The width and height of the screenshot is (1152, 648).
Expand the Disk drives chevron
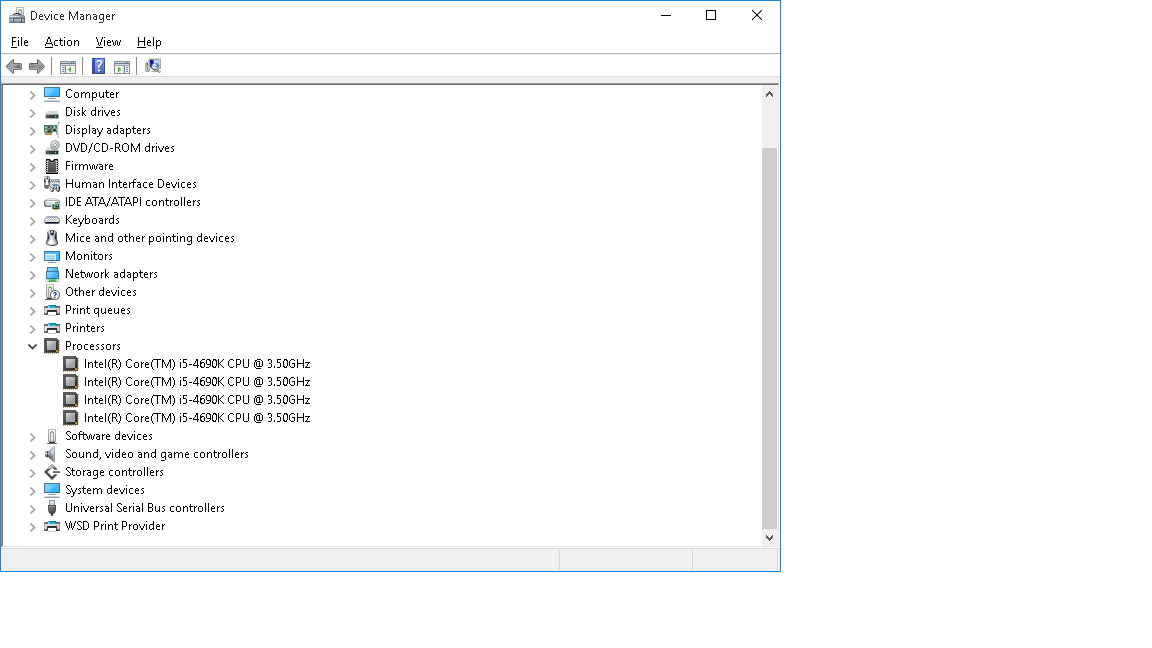click(x=32, y=112)
